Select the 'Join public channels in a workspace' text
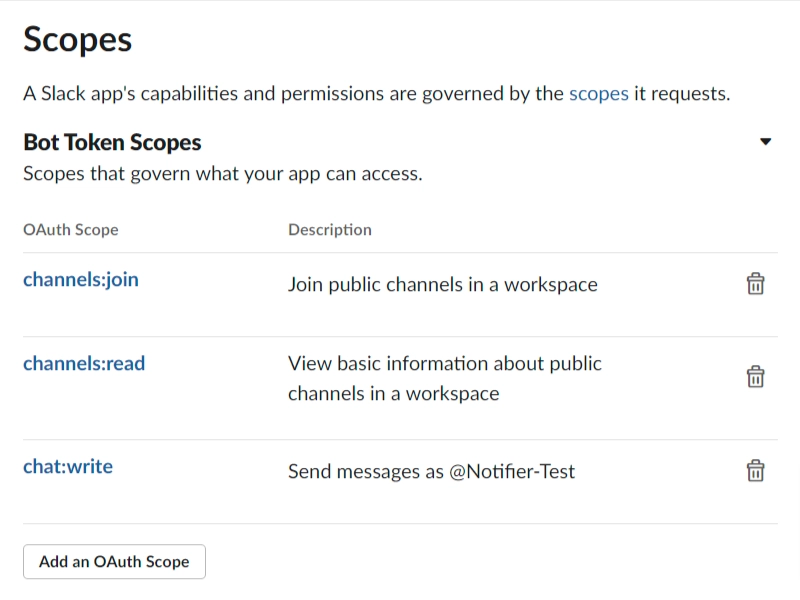This screenshot has width=800, height=600. click(442, 285)
